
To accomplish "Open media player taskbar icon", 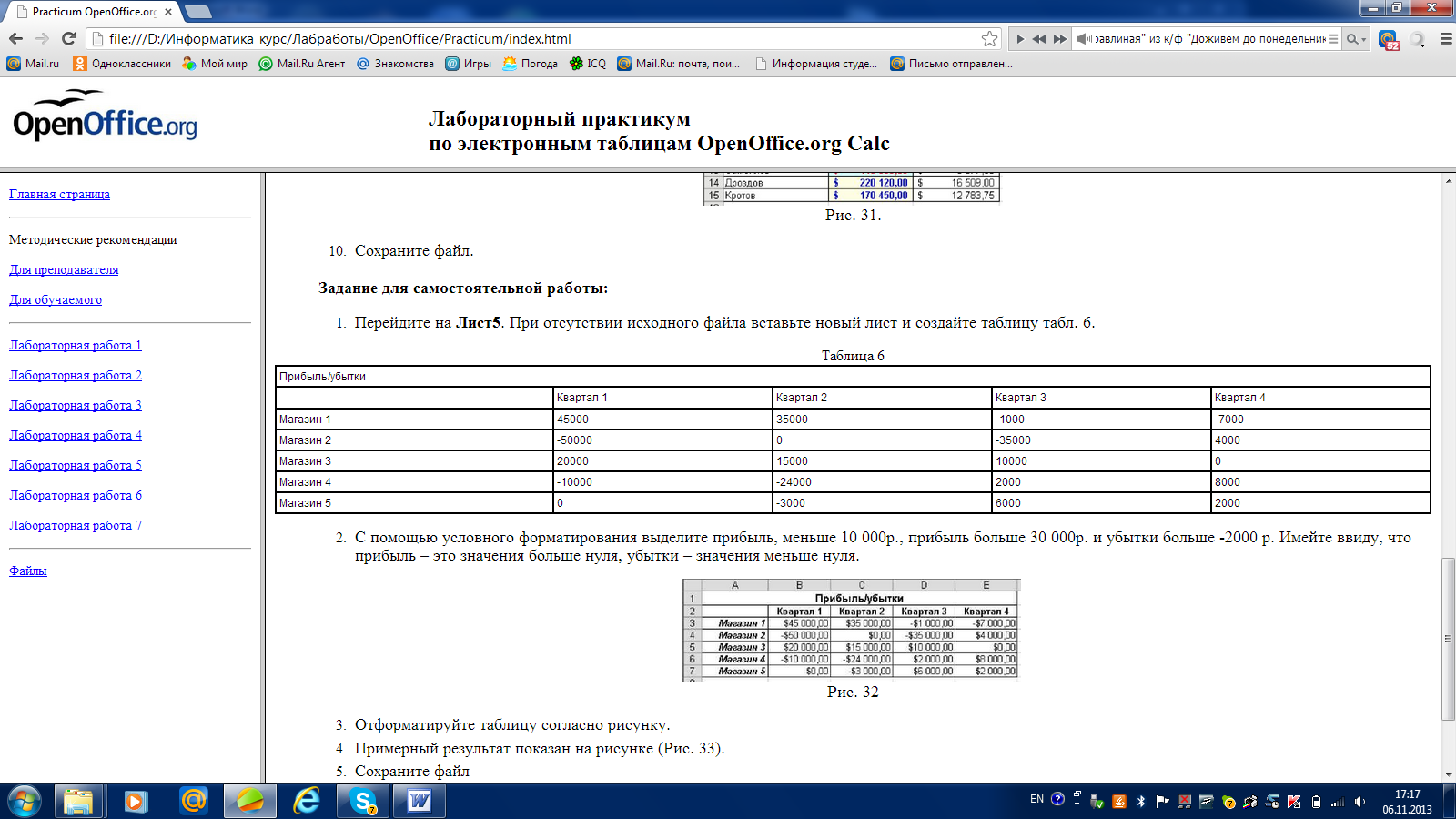I will (x=136, y=801).
